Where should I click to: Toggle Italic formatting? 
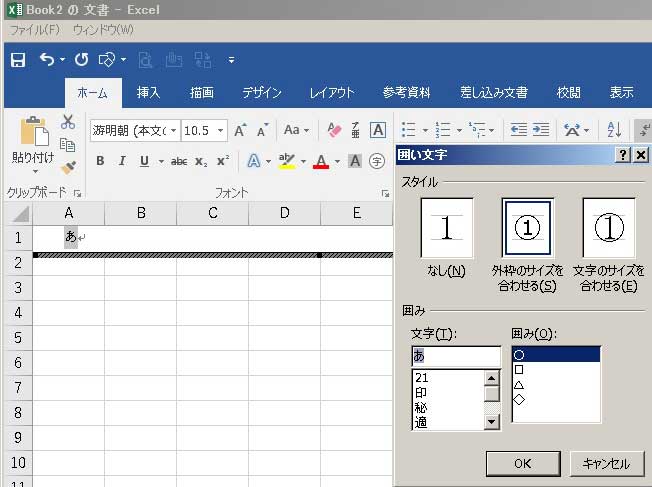click(x=122, y=161)
